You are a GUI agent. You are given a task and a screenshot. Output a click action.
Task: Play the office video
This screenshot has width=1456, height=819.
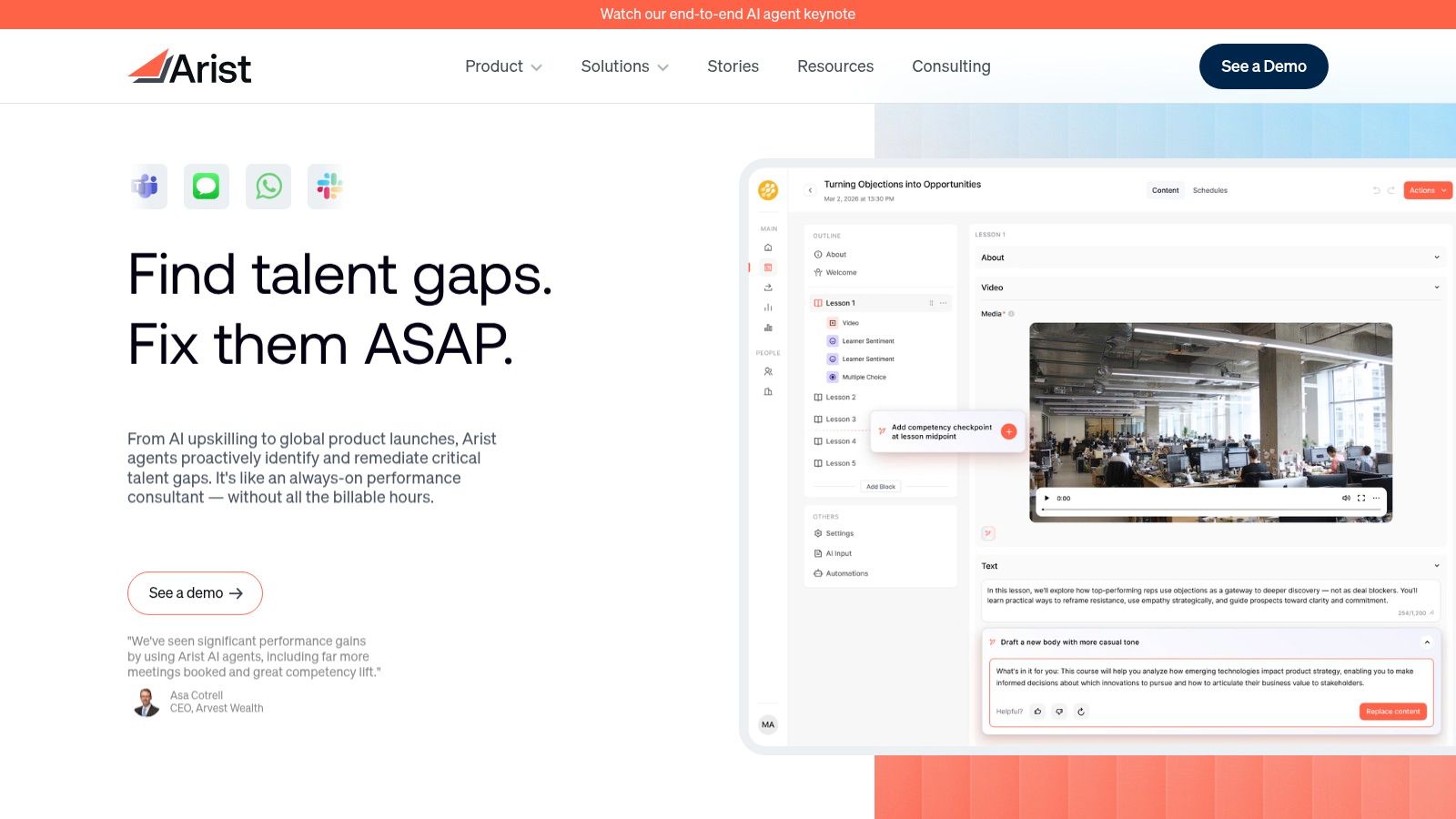click(1046, 498)
